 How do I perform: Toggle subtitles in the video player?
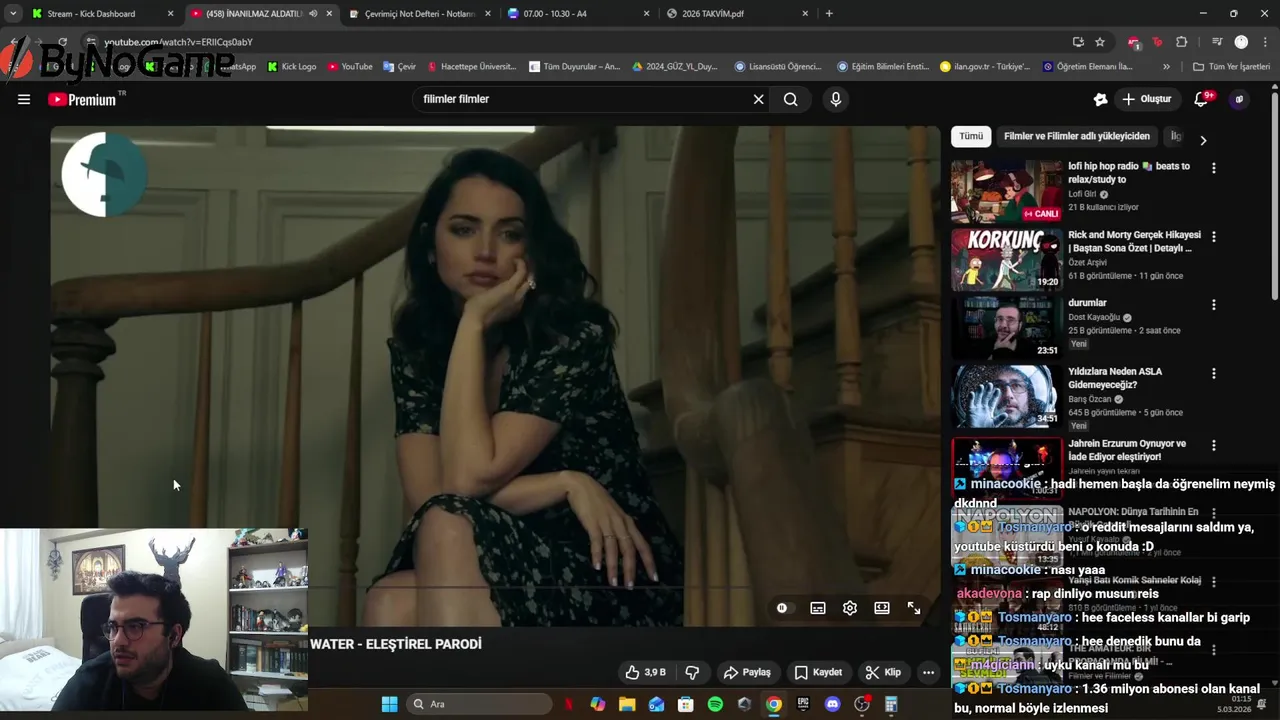[x=818, y=608]
